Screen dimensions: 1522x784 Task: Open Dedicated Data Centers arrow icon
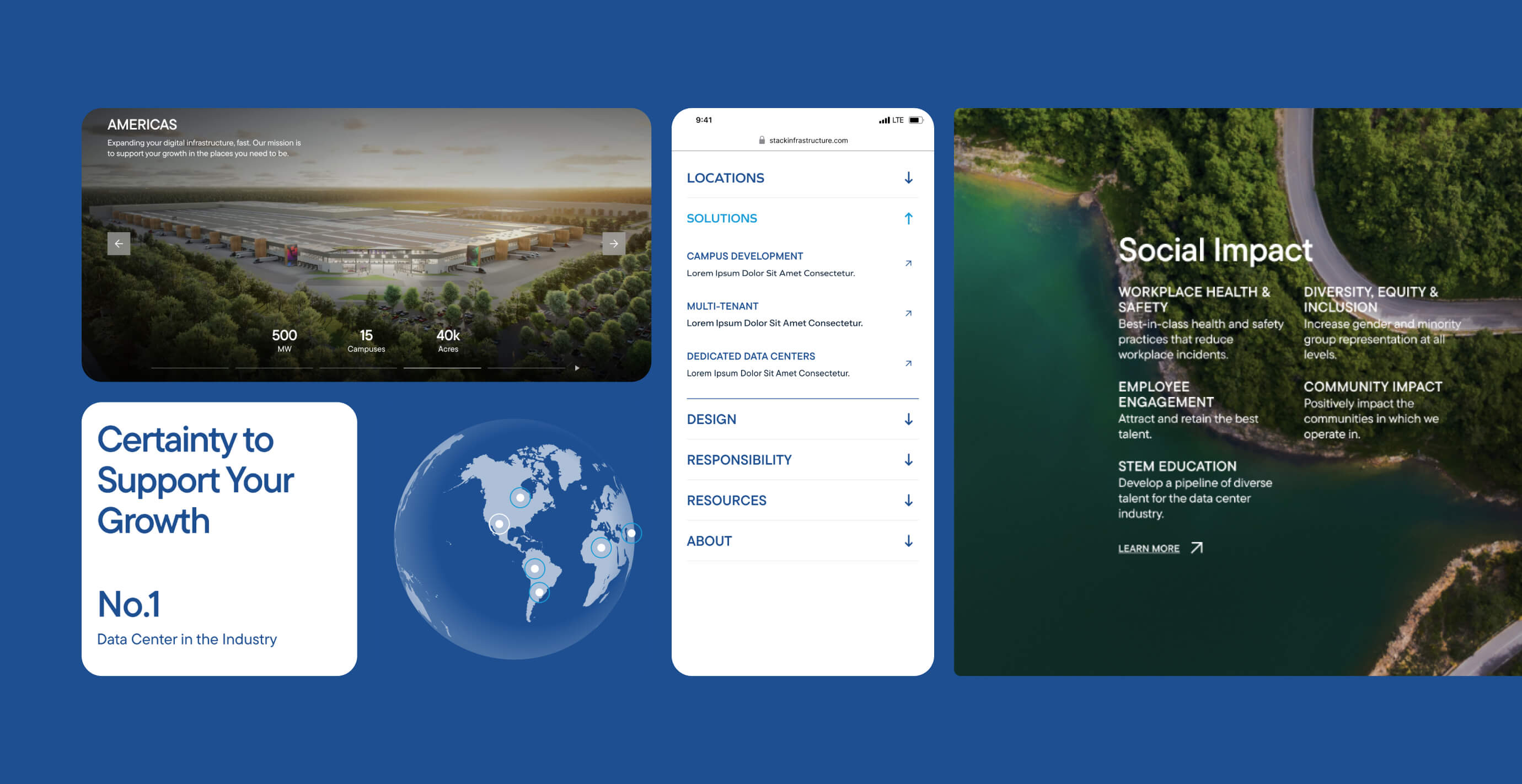coord(908,363)
